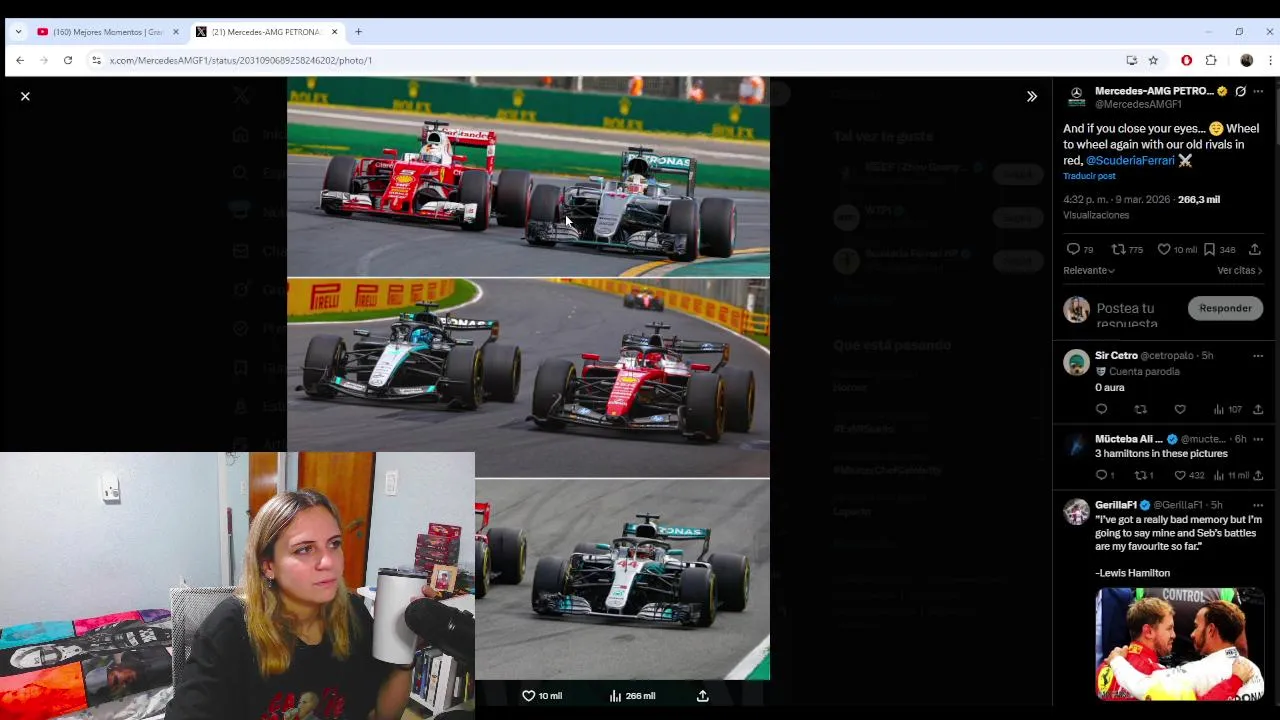Viewport: 1280px width, 720px height.
Task: Open the Relevante sort dropdown
Action: (x=1089, y=270)
